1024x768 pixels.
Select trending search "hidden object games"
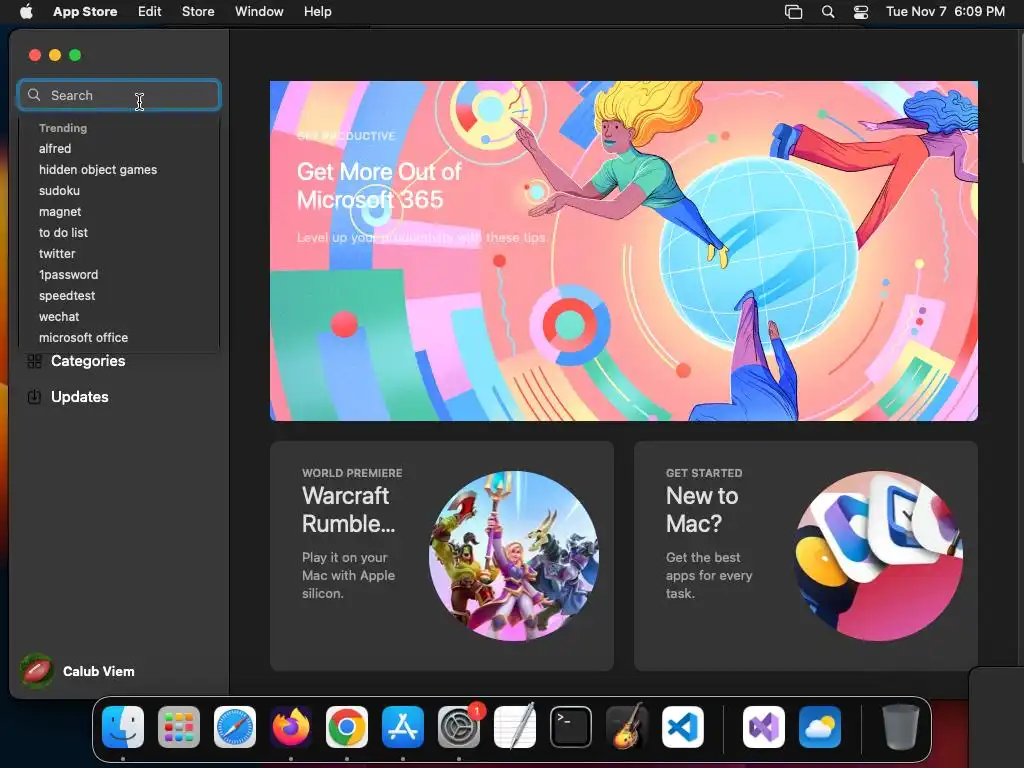(98, 170)
